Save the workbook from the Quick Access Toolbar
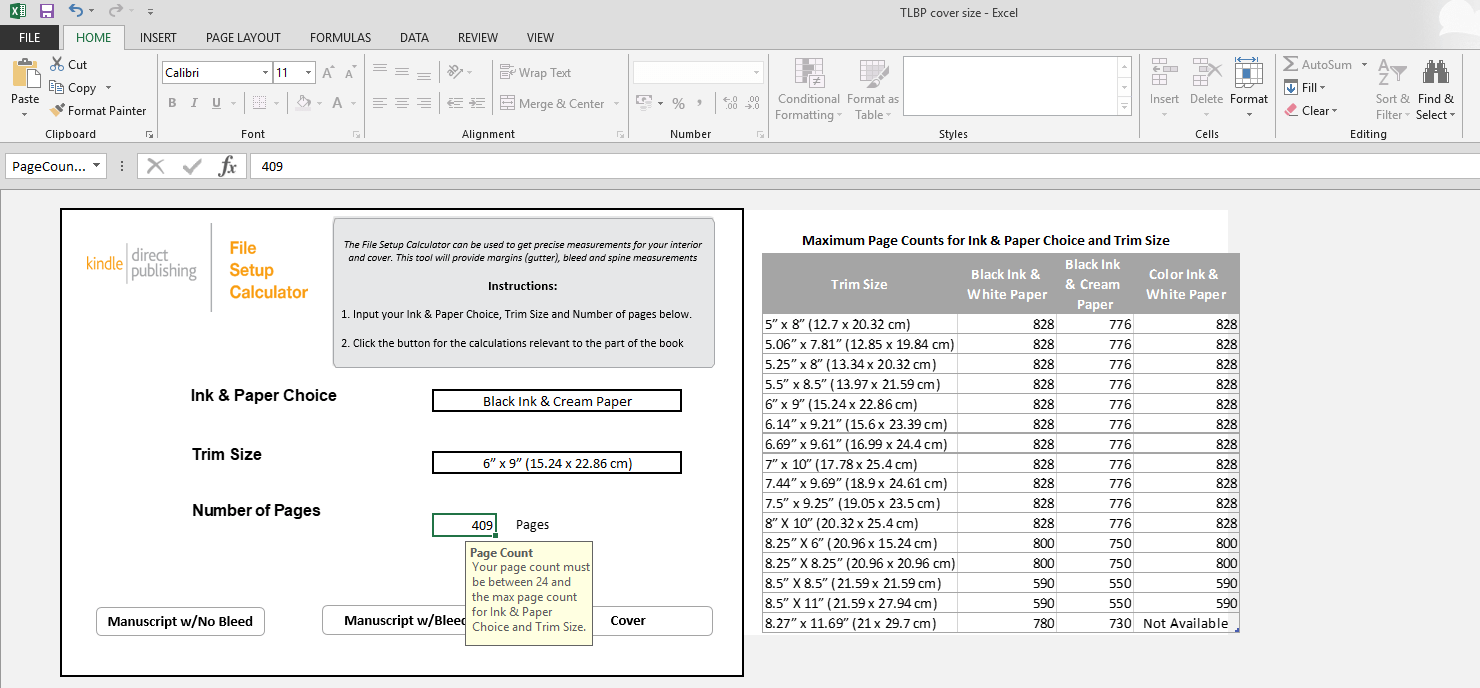This screenshot has height=688, width=1480. (x=47, y=11)
